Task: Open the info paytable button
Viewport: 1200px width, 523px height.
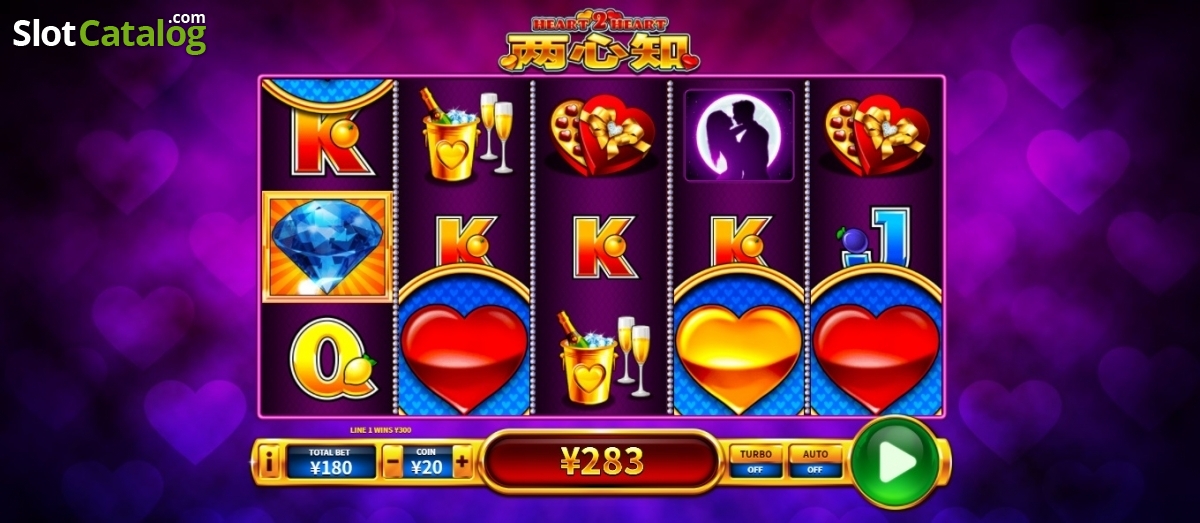Action: pyautogui.click(x=270, y=462)
